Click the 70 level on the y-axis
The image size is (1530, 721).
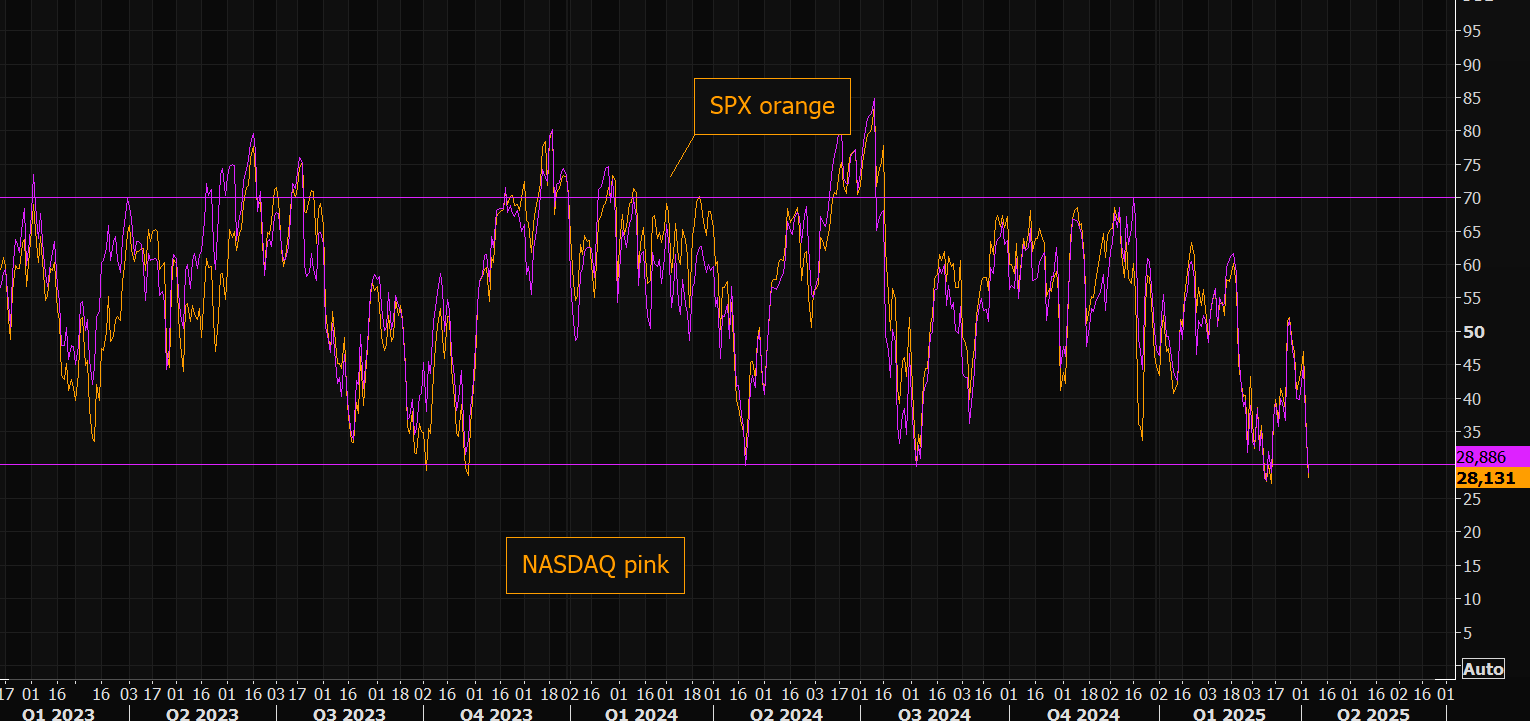[x=1473, y=198]
